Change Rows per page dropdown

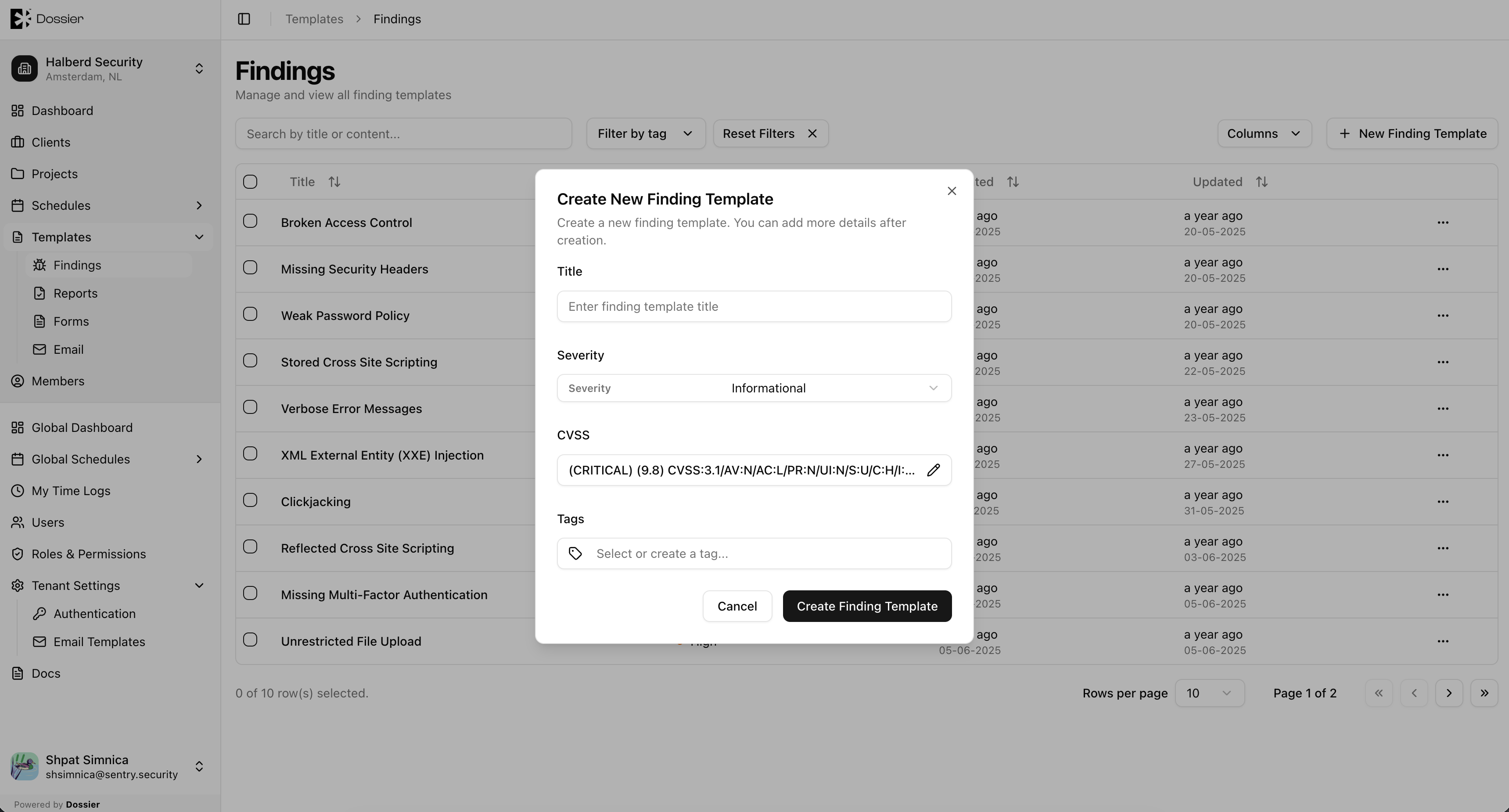pyautogui.click(x=1209, y=693)
